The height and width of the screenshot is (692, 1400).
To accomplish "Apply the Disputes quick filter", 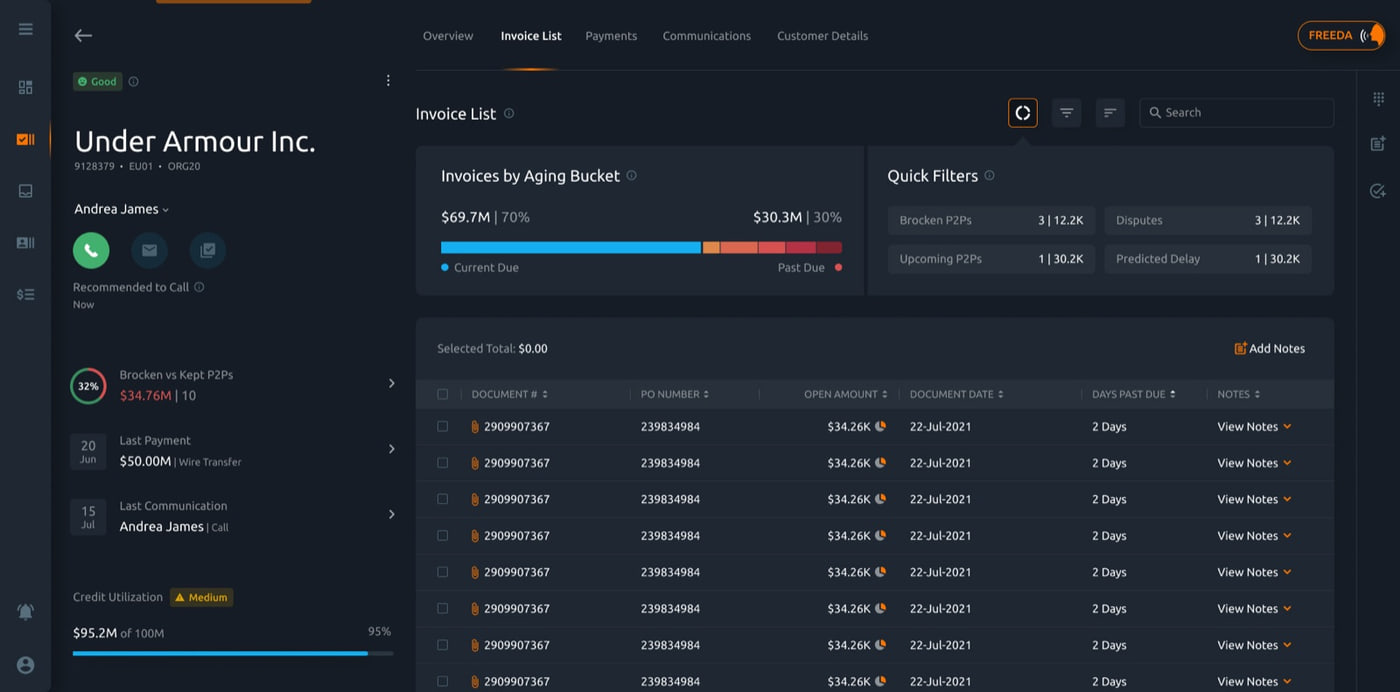I will pyautogui.click(x=1208, y=220).
